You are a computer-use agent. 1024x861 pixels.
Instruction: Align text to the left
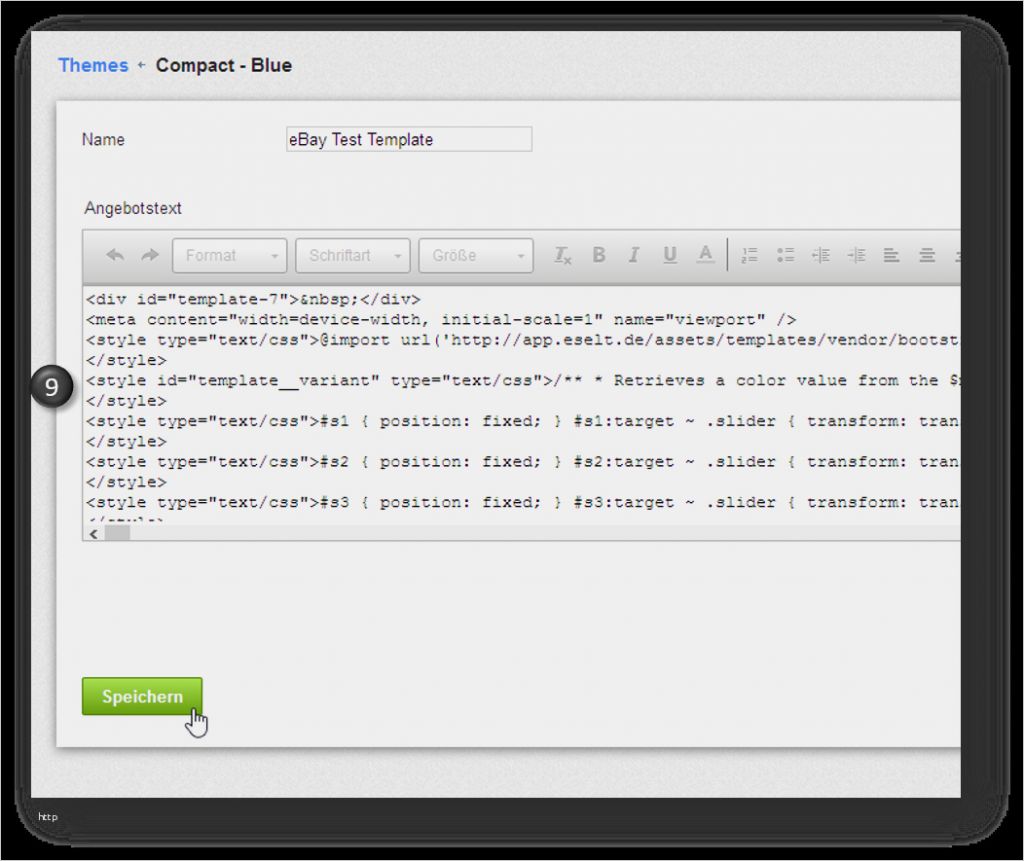pos(891,255)
